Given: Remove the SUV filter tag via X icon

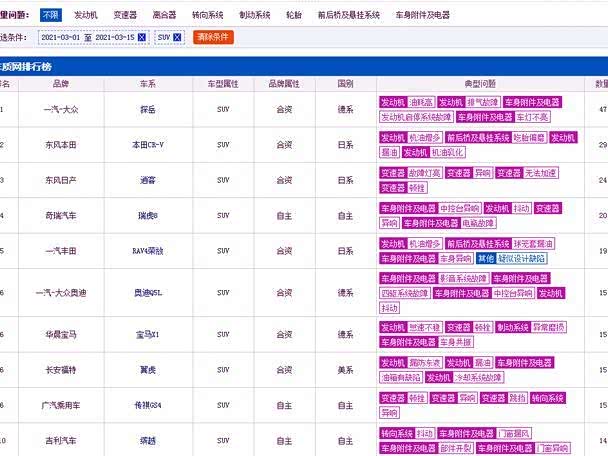Looking at the screenshot, I should click(177, 37).
